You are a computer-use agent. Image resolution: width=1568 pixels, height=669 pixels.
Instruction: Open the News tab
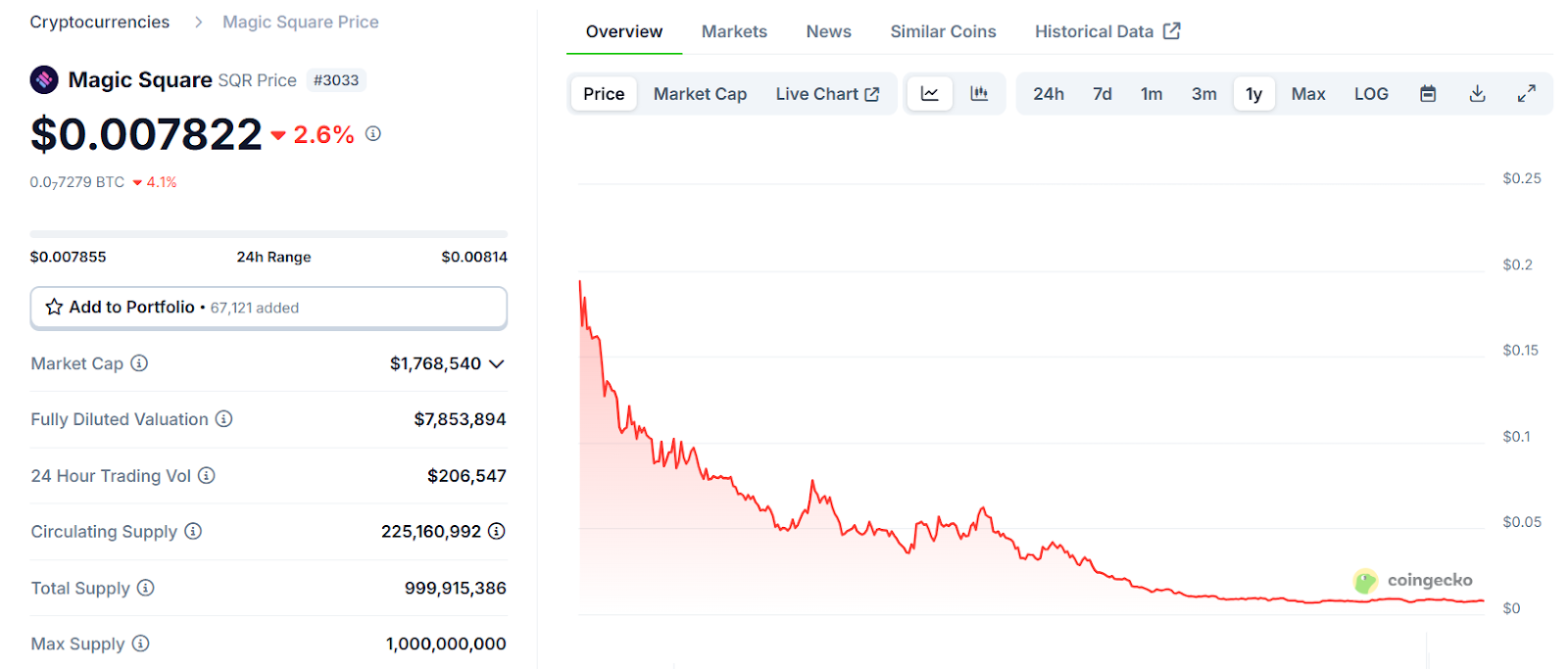[829, 31]
